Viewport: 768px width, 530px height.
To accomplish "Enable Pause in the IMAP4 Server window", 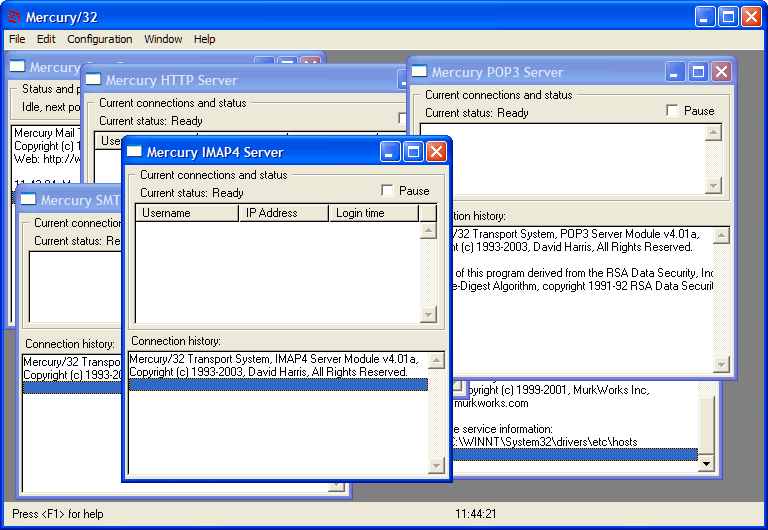I will click(387, 191).
